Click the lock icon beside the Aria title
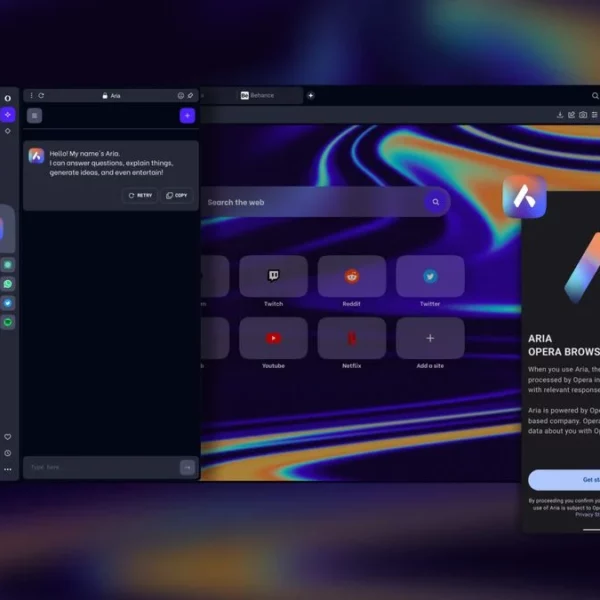Screen dimensions: 600x600 (105, 96)
